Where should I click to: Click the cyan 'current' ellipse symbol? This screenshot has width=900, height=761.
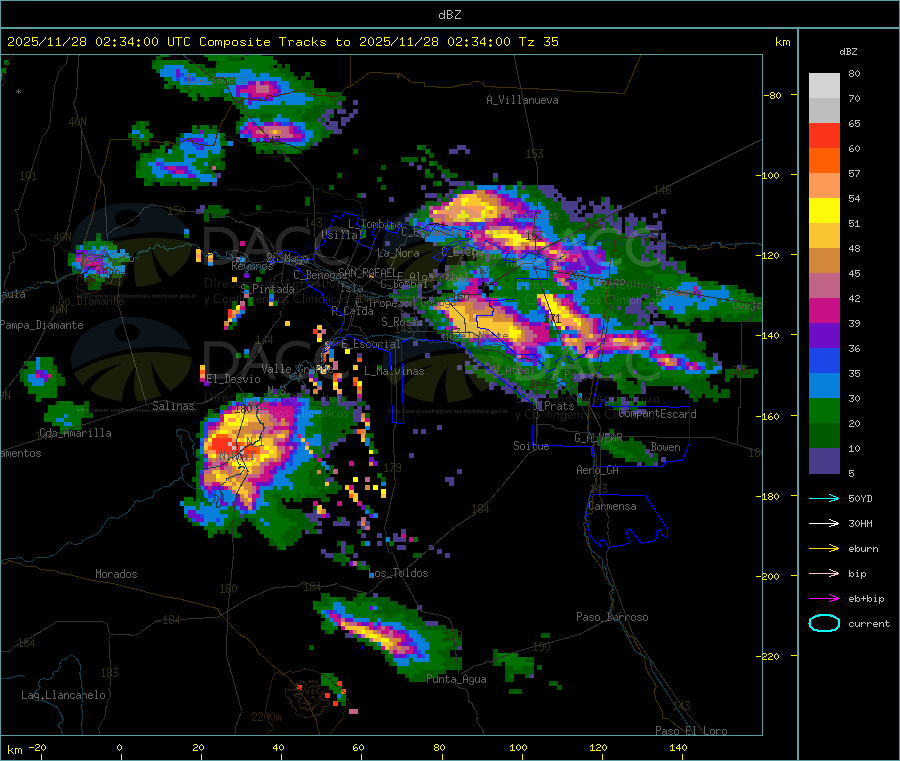point(824,623)
